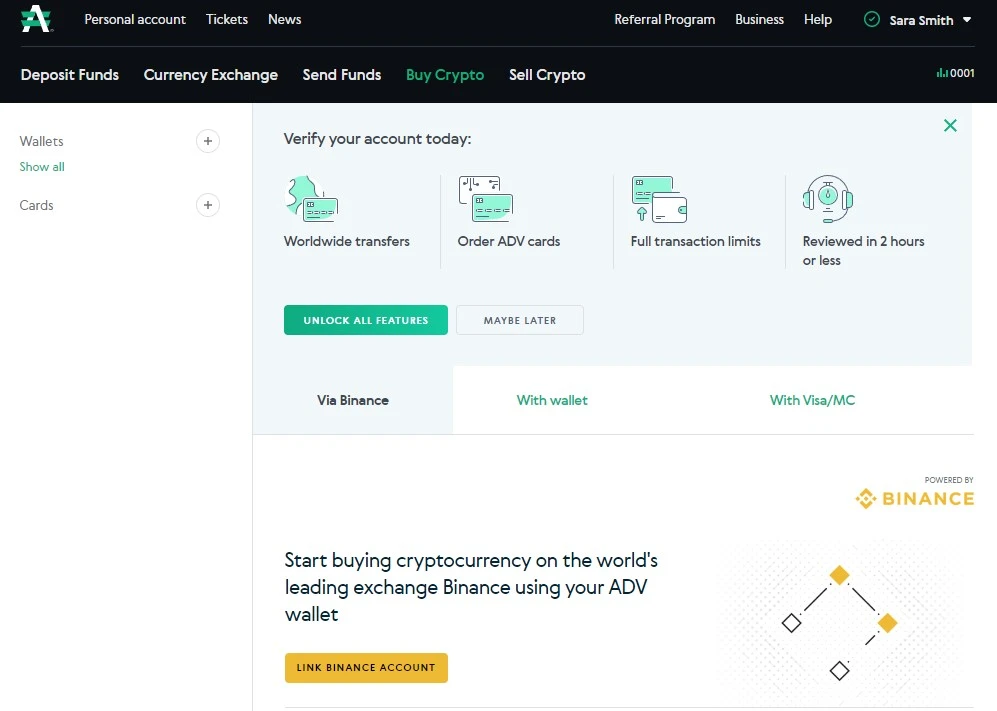Image resolution: width=997 pixels, height=711 pixels.
Task: Open the Help page
Action: pos(818,20)
